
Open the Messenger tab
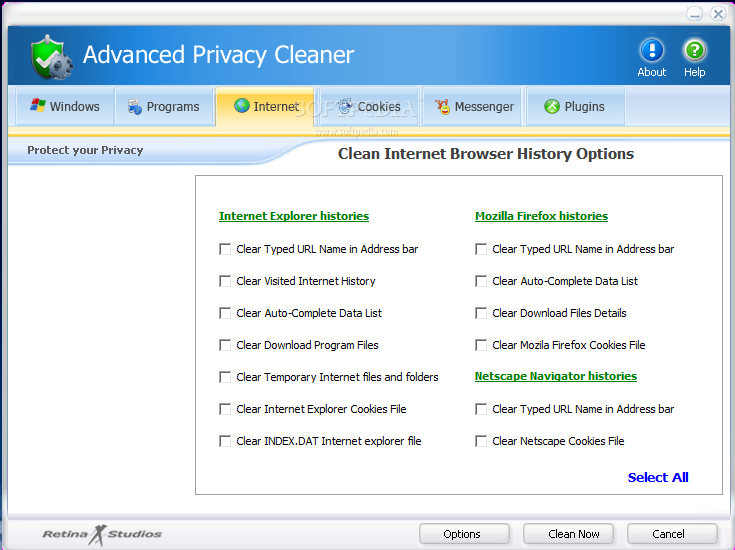click(x=472, y=106)
